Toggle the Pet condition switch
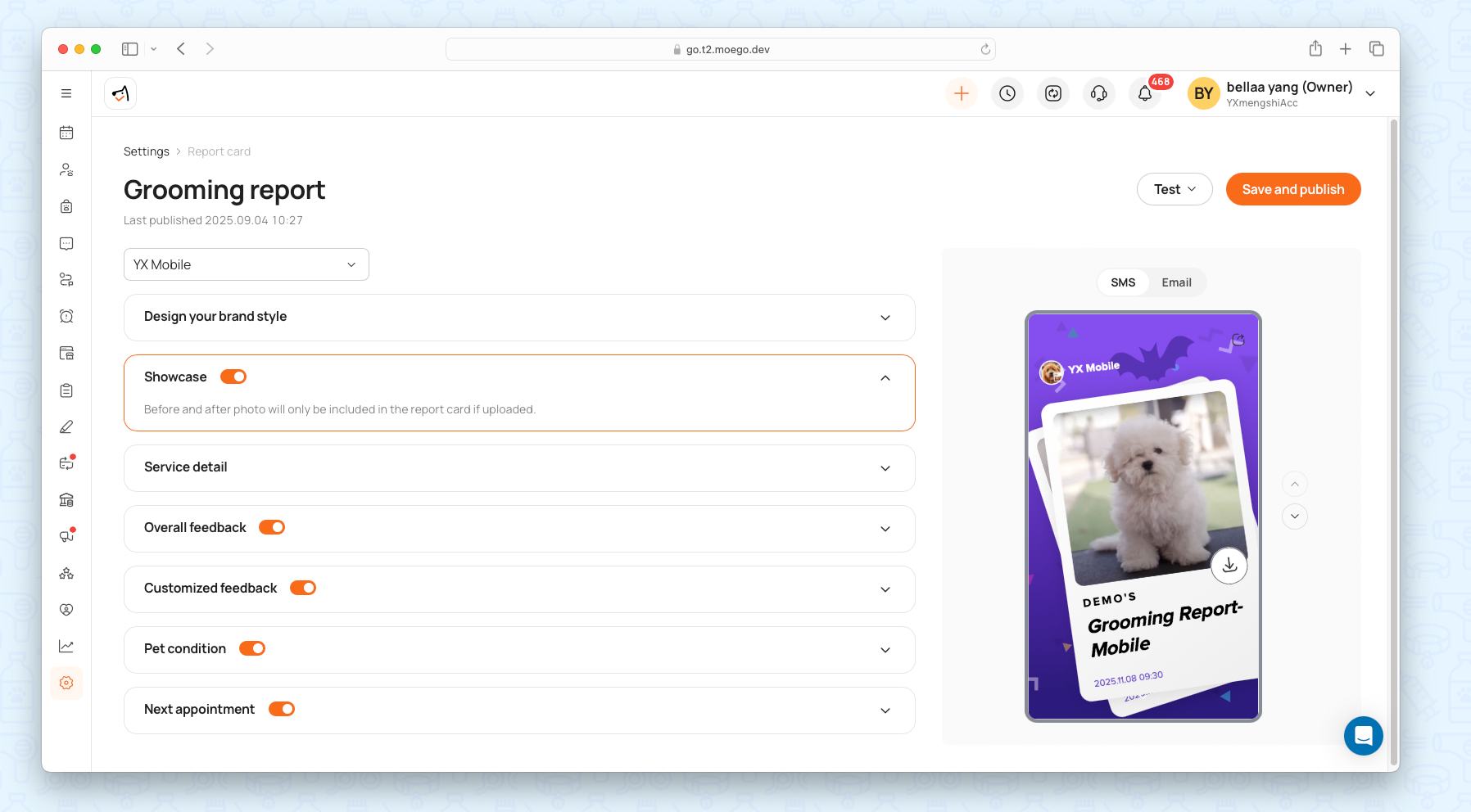This screenshot has width=1471, height=812. [252, 648]
